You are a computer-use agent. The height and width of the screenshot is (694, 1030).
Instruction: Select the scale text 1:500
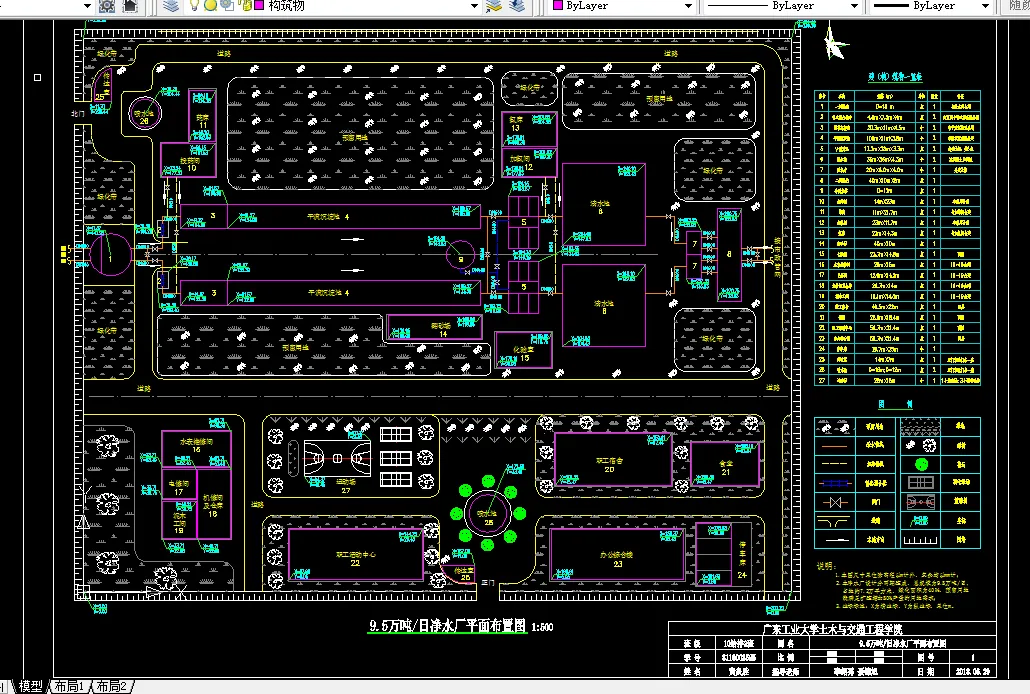pyautogui.click(x=542, y=627)
